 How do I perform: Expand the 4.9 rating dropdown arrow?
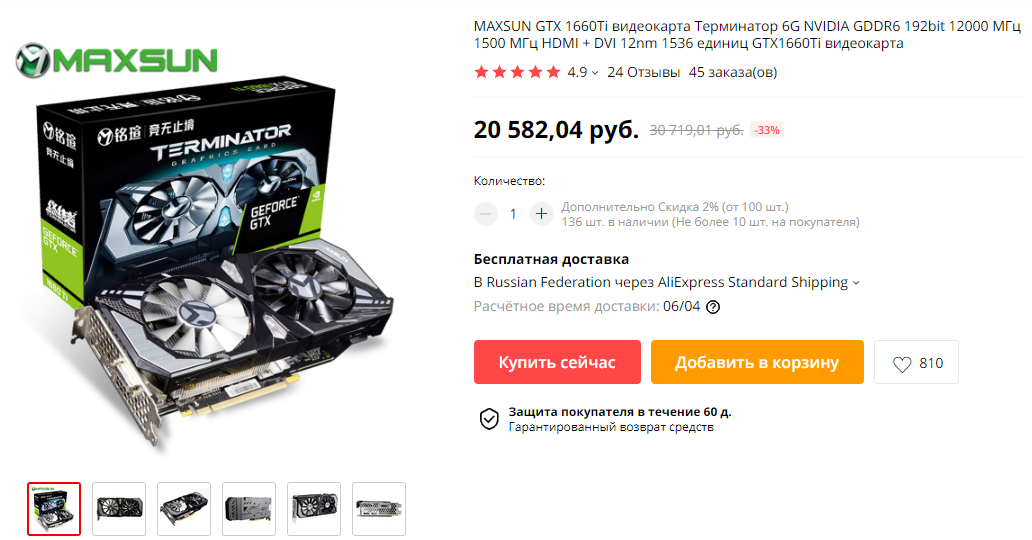[595, 73]
